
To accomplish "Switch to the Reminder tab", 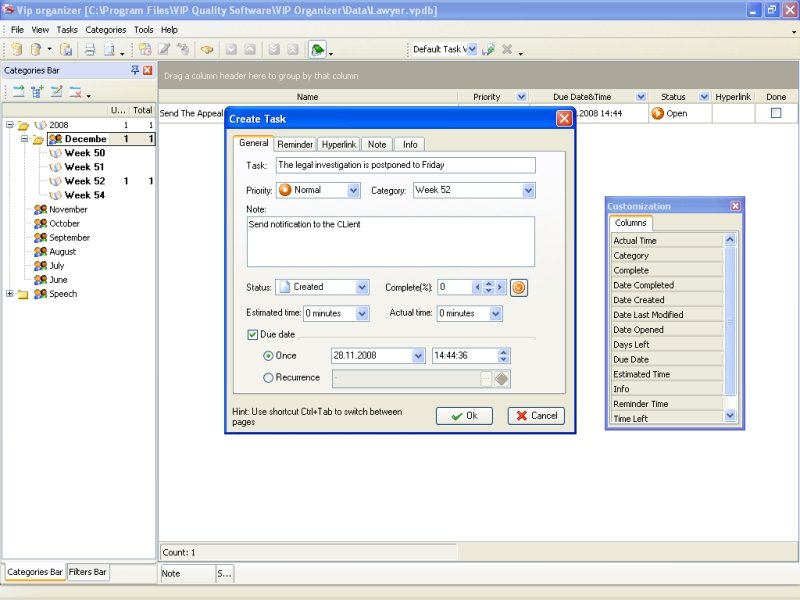I will click(295, 144).
